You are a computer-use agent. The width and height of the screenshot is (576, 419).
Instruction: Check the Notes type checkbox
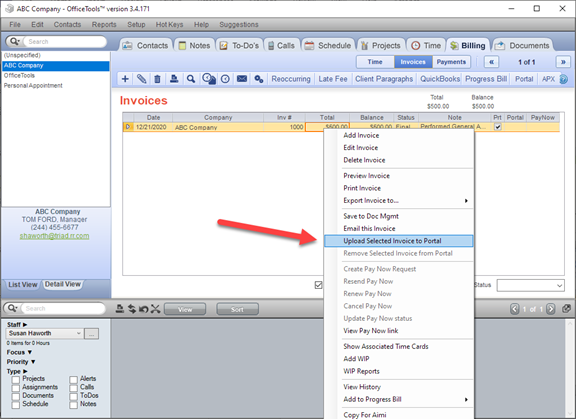73,405
